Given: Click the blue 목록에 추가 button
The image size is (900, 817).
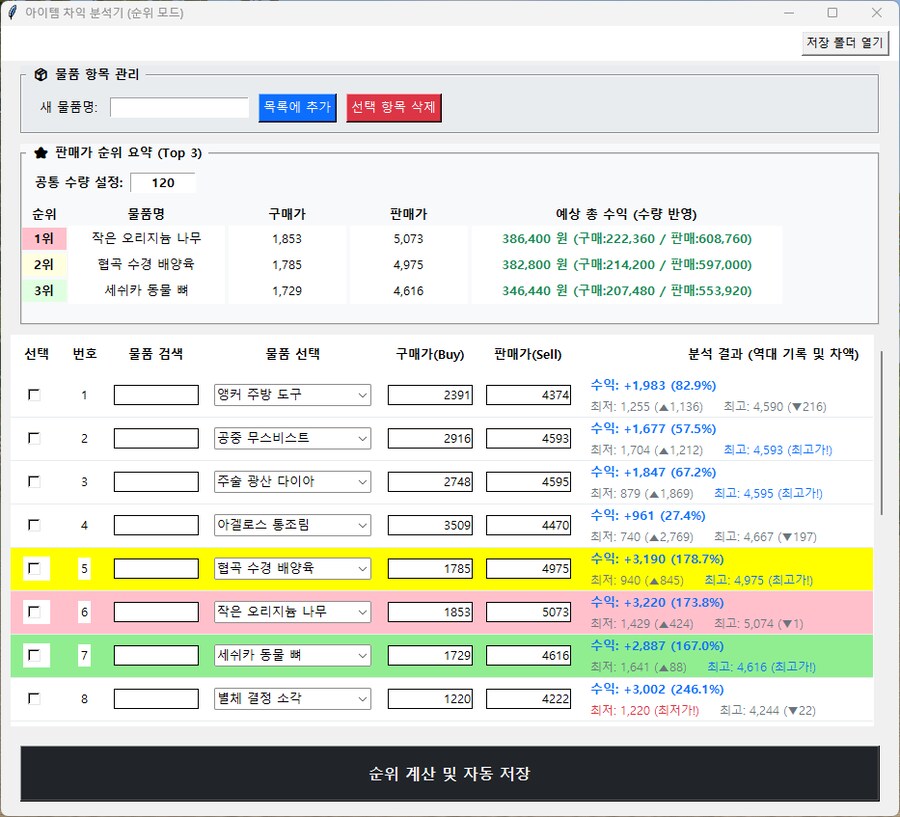Looking at the screenshot, I should click(297, 107).
